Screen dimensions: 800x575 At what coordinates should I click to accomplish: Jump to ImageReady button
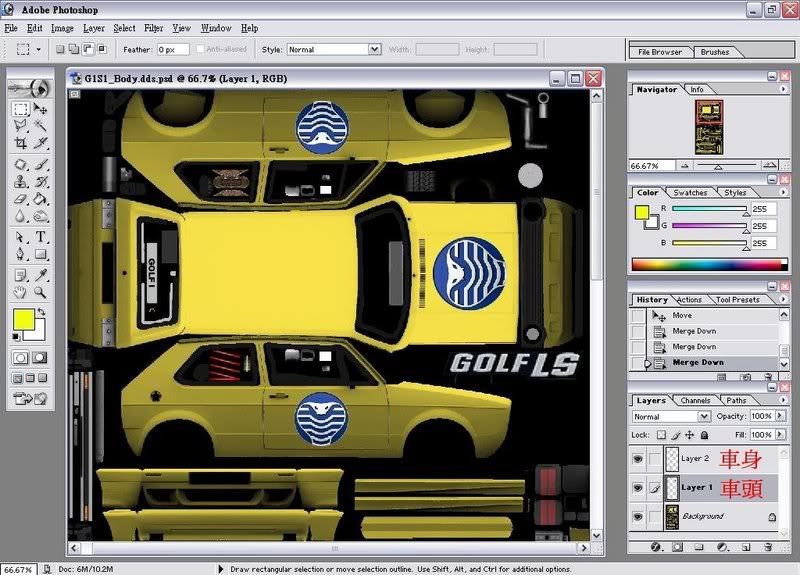[30, 399]
